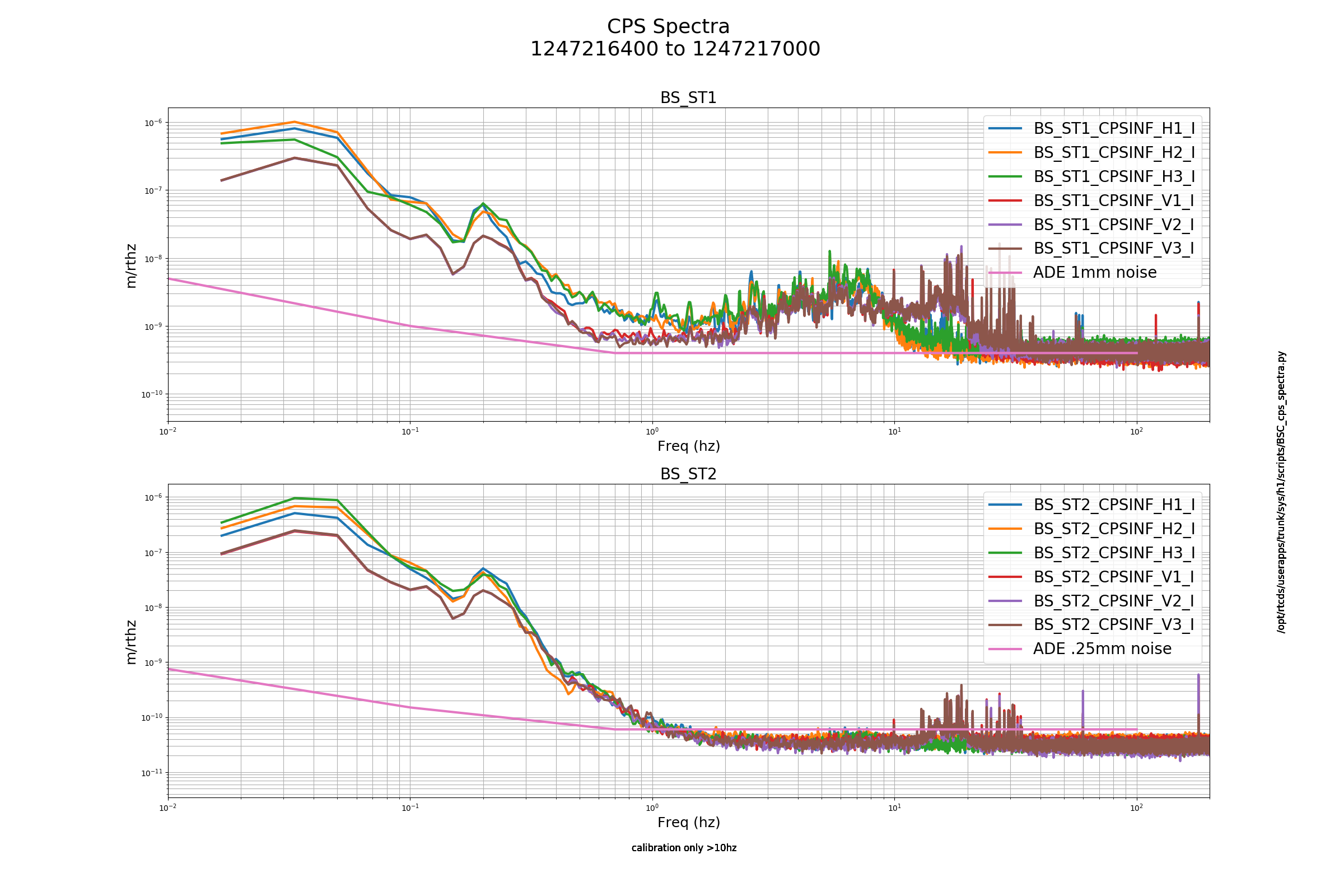Click the vertical BSC_cps_spectra.py script path text

[1282, 492]
